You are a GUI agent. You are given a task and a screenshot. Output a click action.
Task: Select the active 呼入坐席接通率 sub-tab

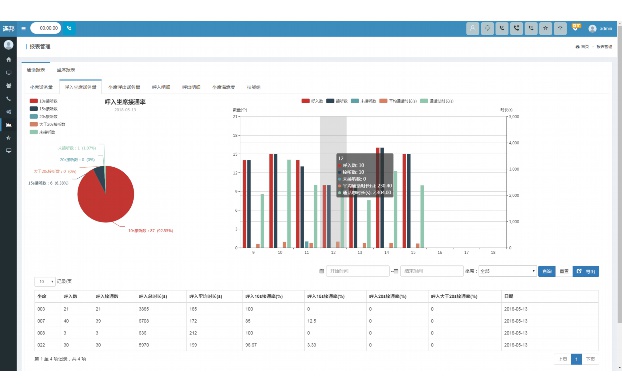click(x=81, y=87)
